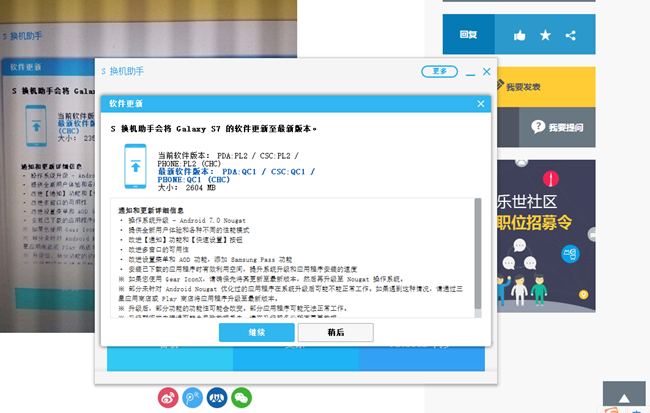Click the photo on the left

click(x=50, y=200)
